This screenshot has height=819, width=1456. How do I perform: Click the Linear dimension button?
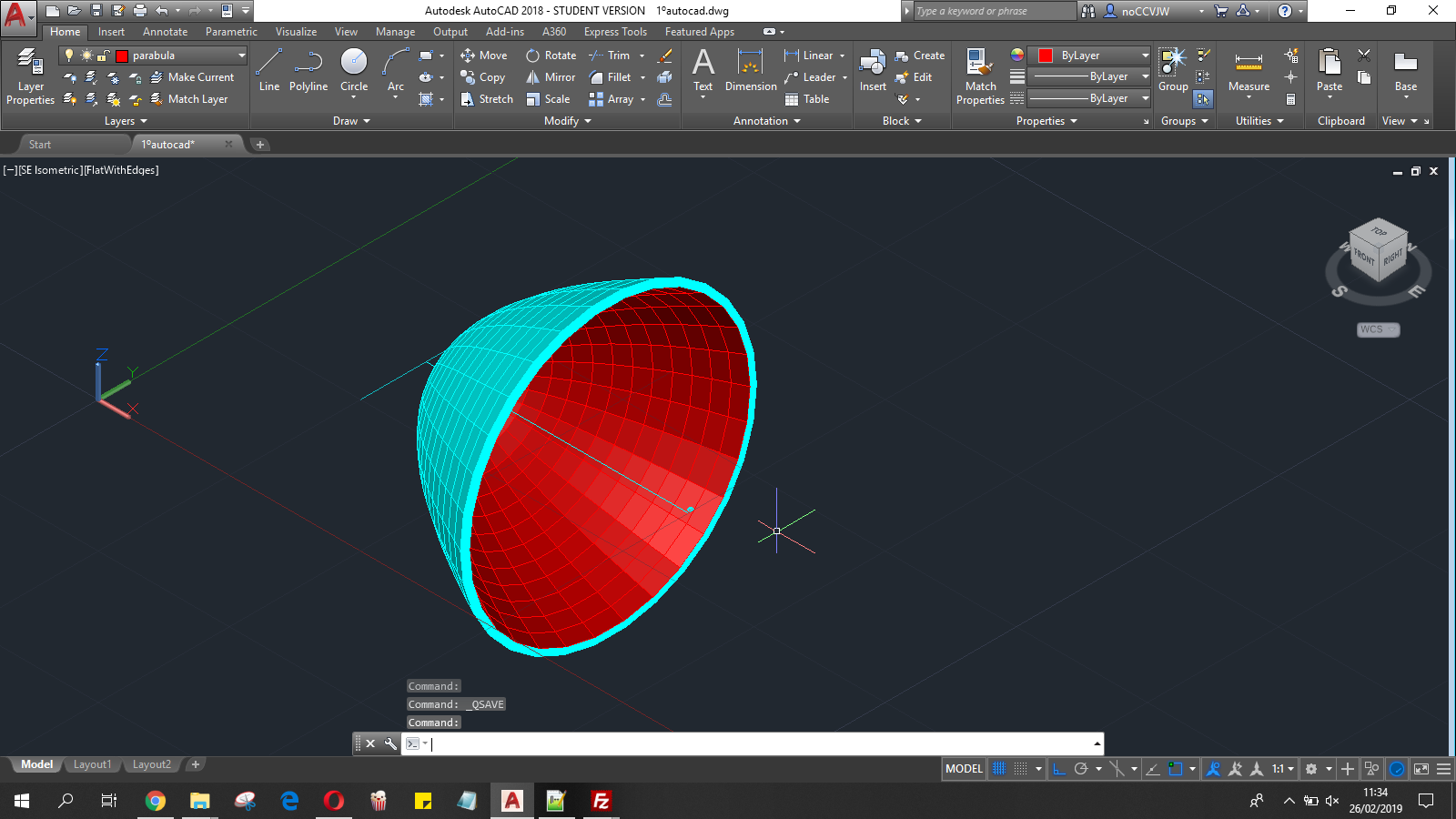tap(809, 56)
